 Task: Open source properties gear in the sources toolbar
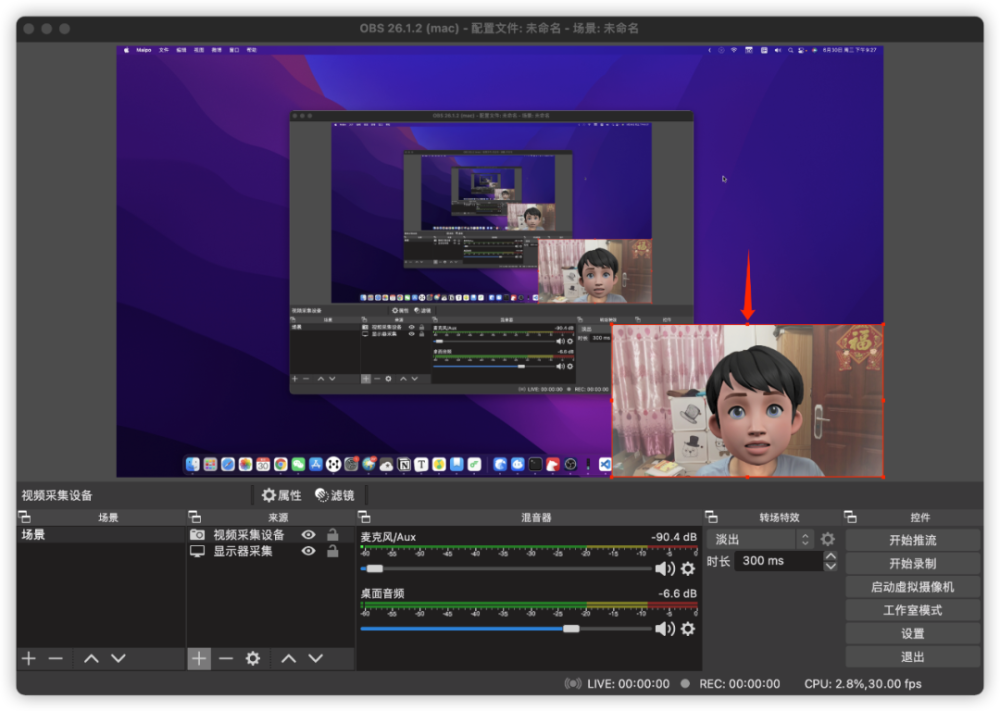253,659
